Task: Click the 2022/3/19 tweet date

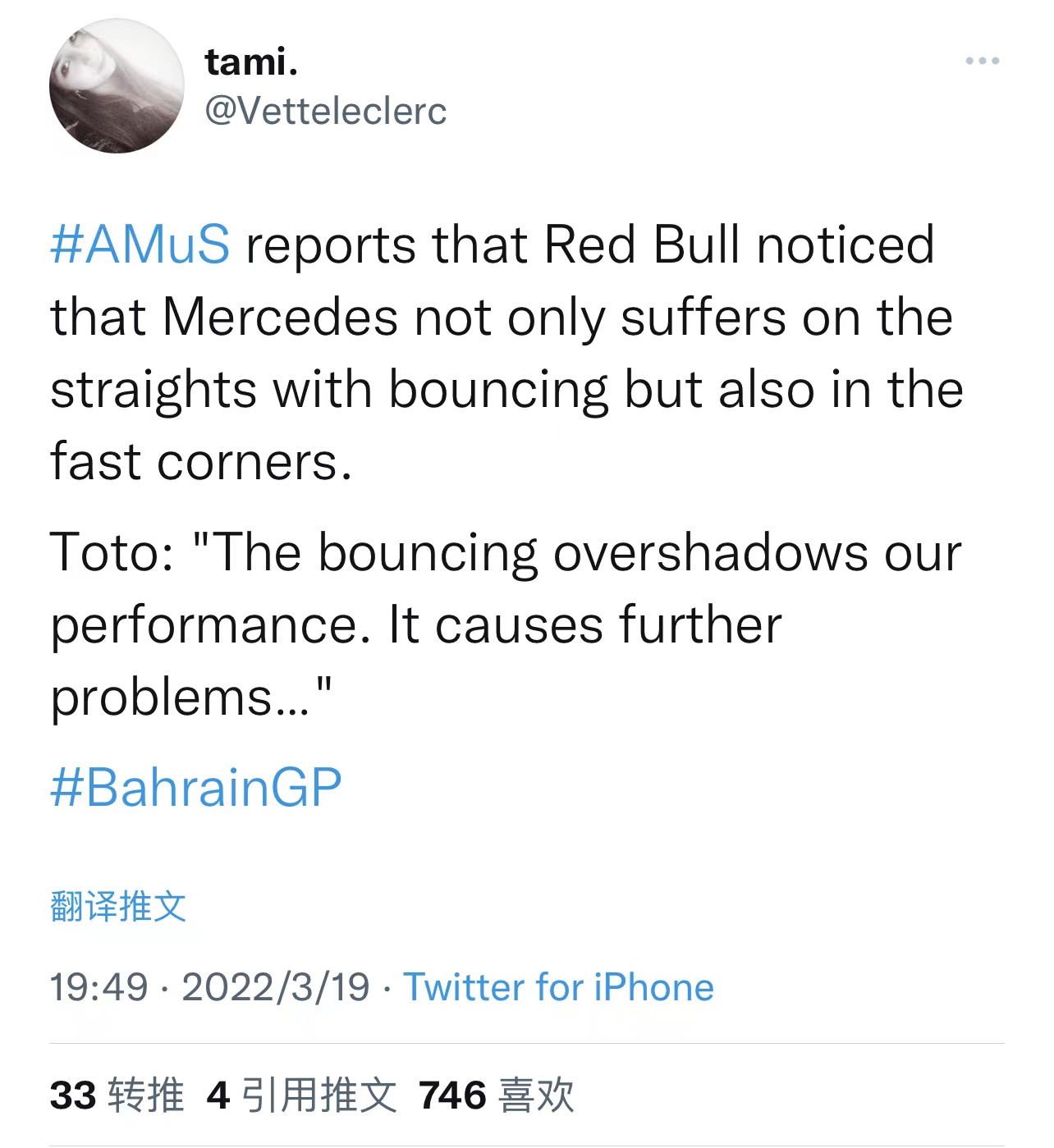Action: (276, 987)
